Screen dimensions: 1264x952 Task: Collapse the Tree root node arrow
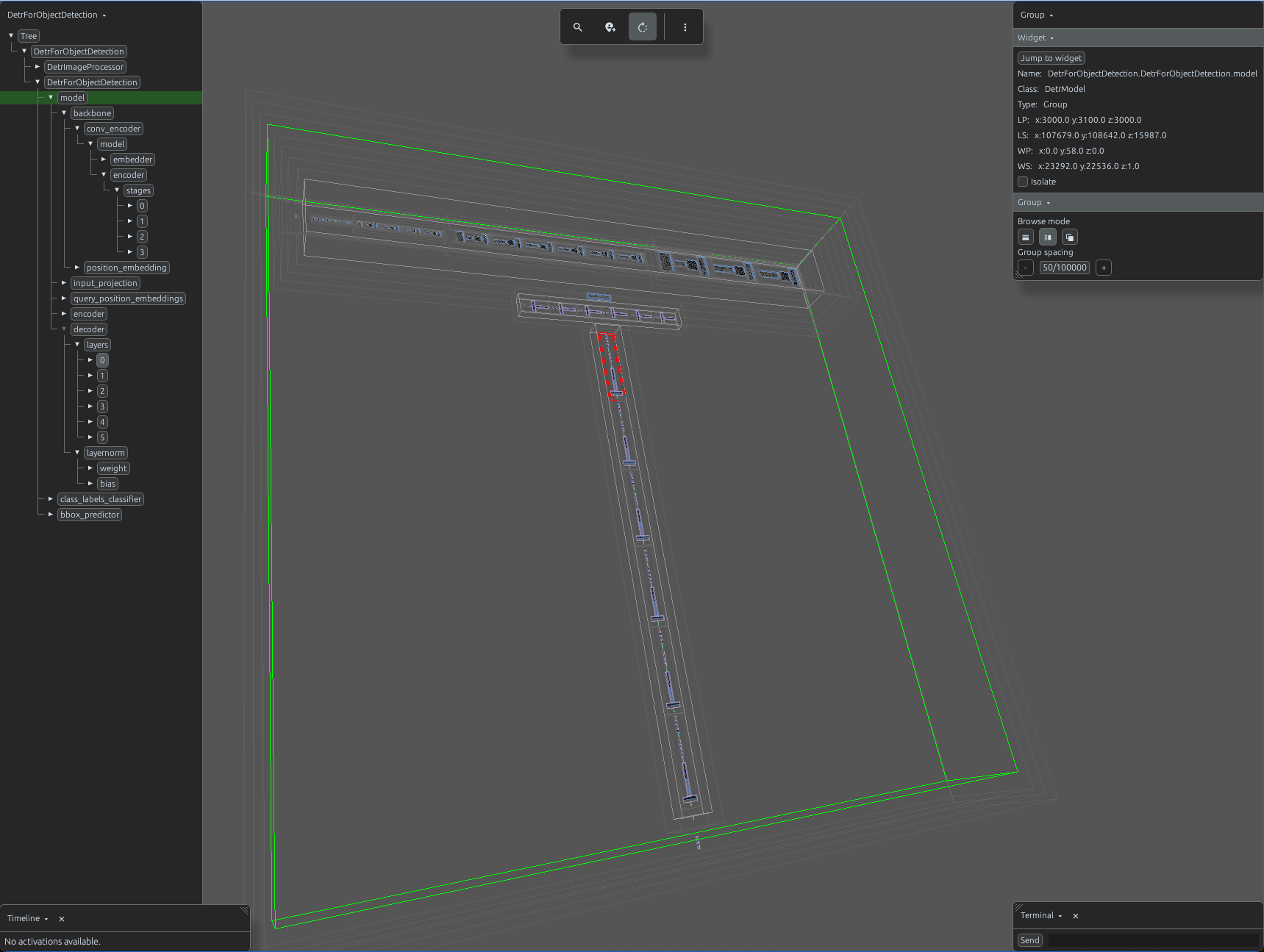(11, 35)
